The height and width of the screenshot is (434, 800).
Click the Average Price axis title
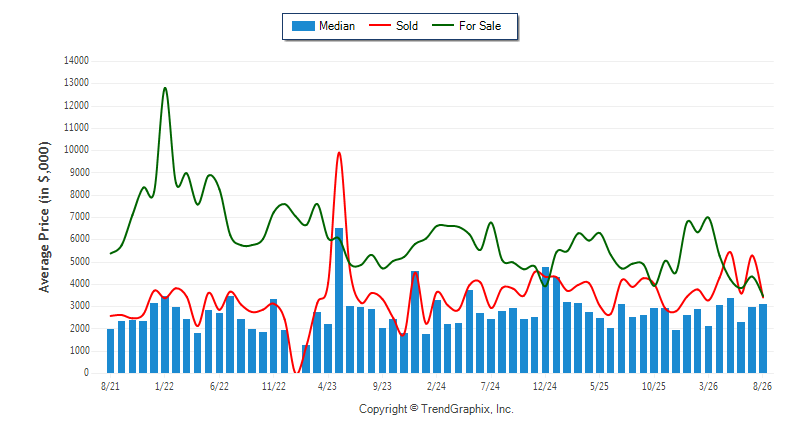(44, 217)
